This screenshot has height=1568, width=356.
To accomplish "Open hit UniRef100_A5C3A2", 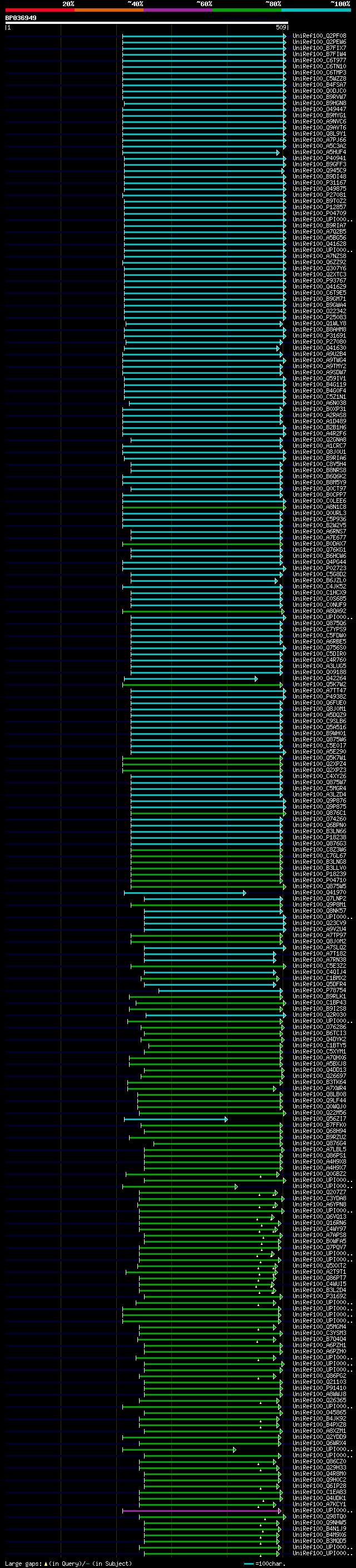I will point(319,146).
